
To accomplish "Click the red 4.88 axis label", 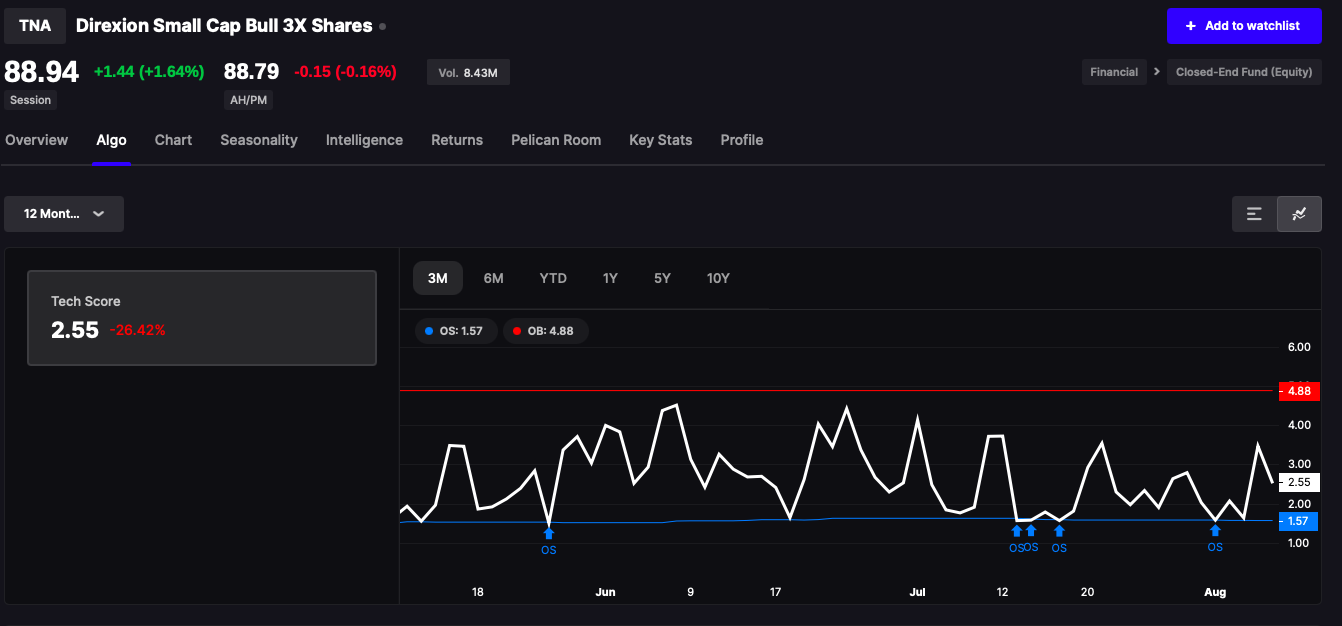I will point(1298,391).
